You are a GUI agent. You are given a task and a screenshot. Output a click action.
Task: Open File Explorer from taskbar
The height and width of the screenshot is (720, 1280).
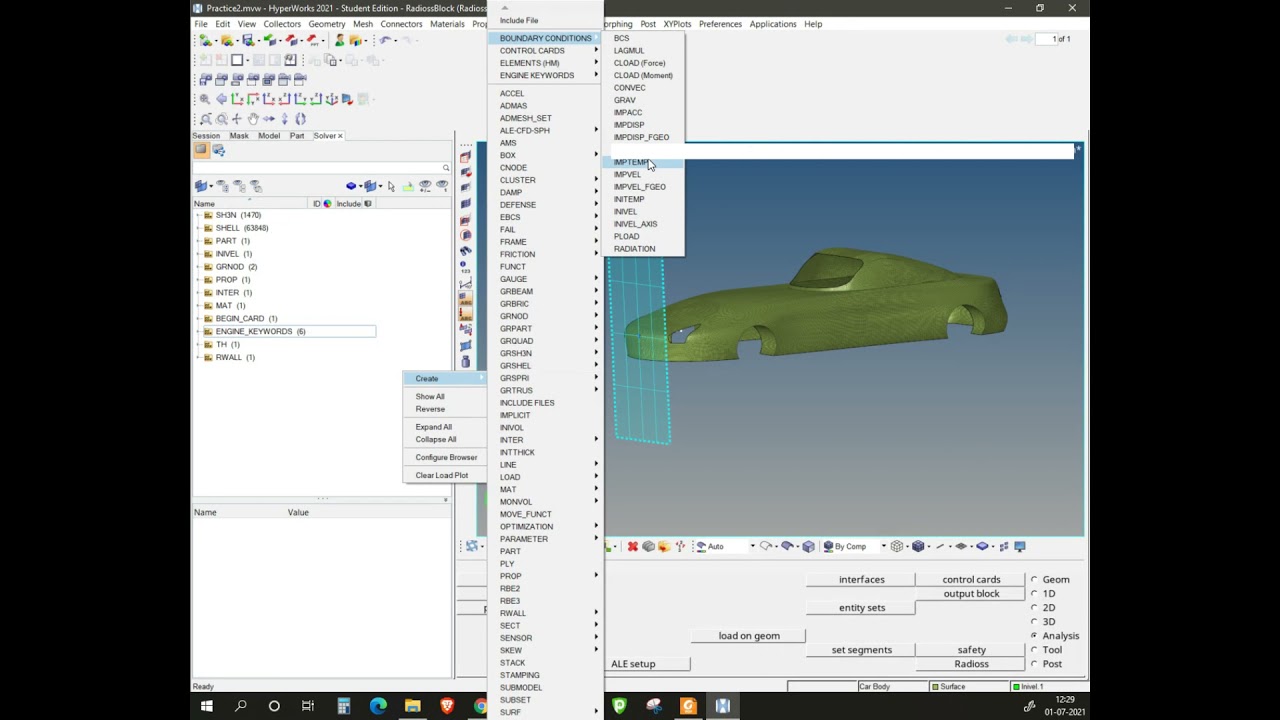412,706
